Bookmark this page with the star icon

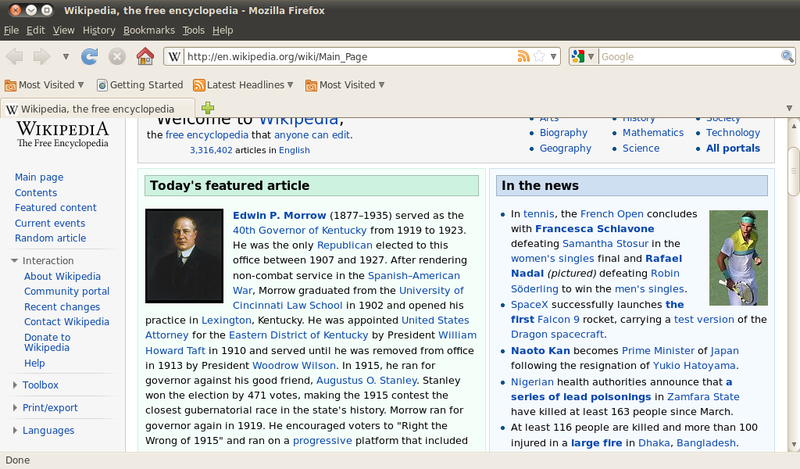pyautogui.click(x=539, y=57)
